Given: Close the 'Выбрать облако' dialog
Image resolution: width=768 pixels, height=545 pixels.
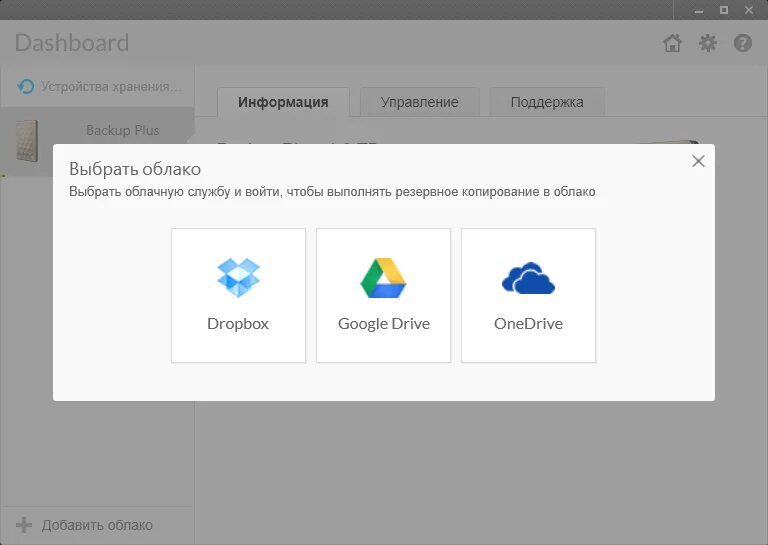Looking at the screenshot, I should pyautogui.click(x=698, y=161).
